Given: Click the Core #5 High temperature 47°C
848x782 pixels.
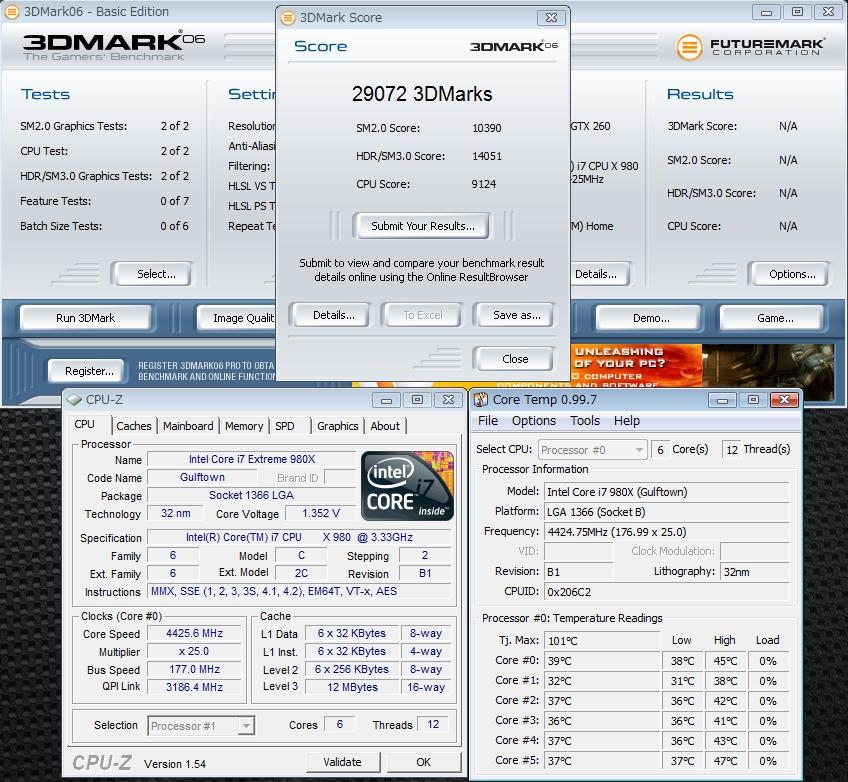Looking at the screenshot, I should (725, 761).
